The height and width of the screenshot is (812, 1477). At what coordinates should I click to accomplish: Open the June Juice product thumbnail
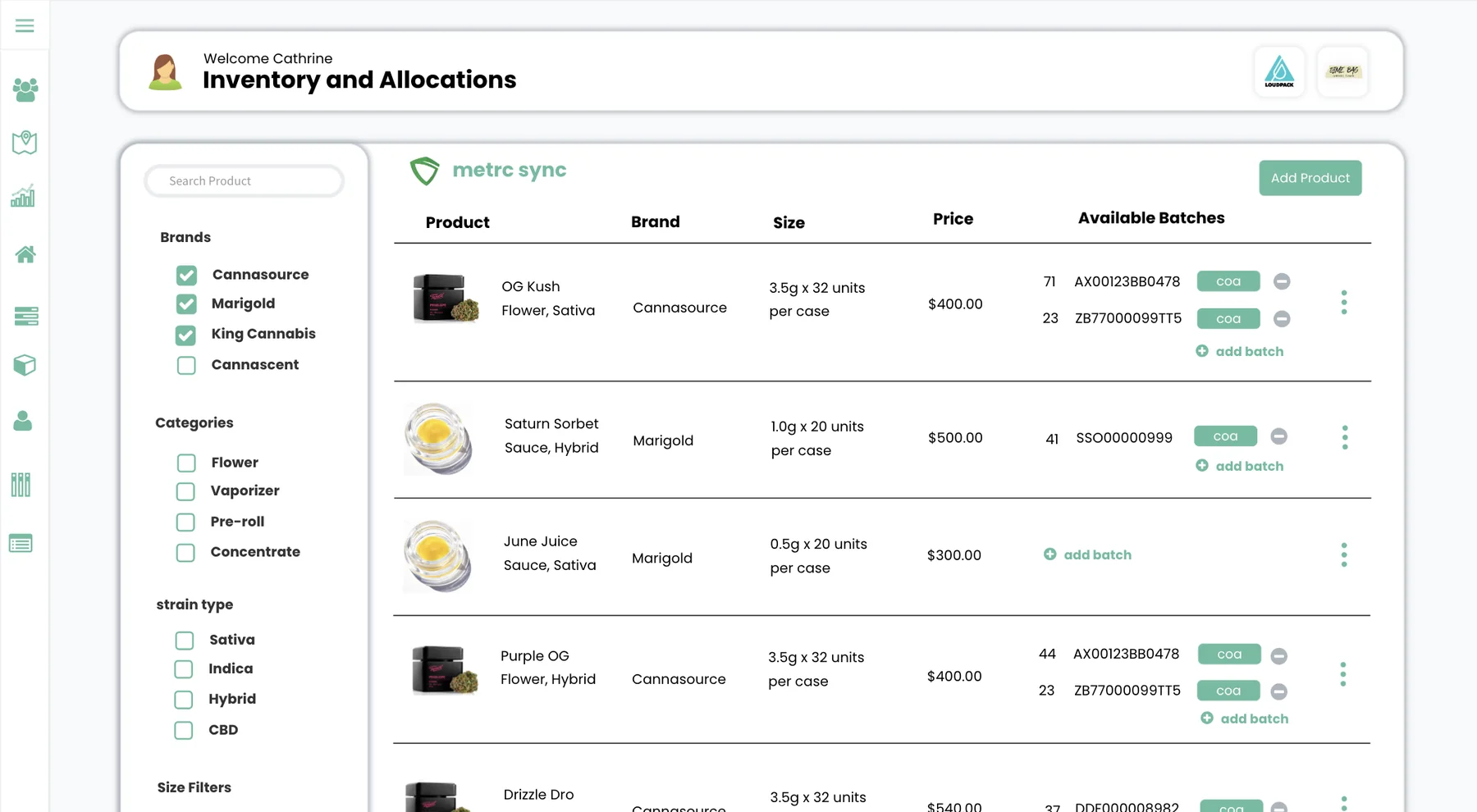coord(438,556)
